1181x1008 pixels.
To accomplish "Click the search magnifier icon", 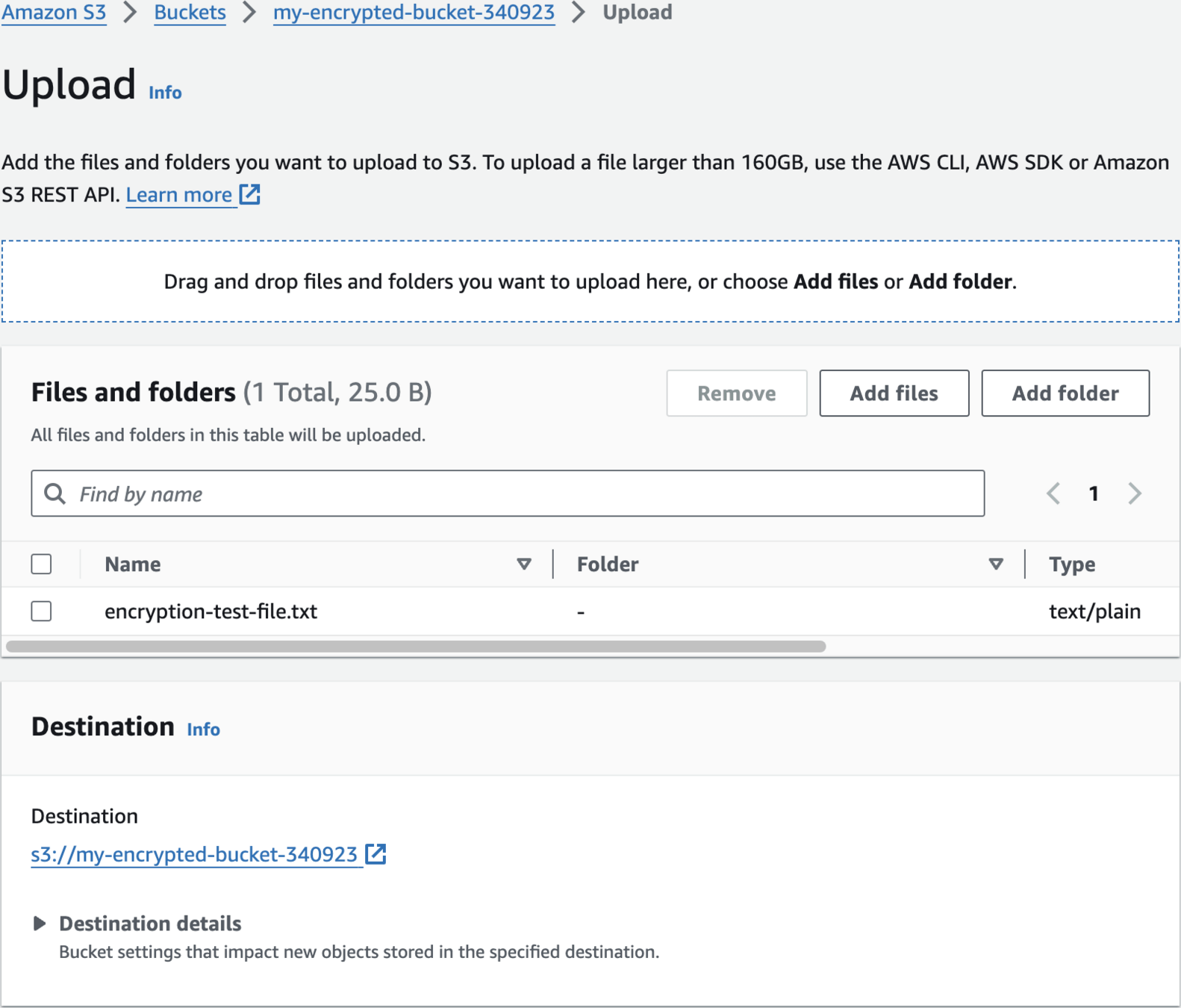I will pyautogui.click(x=54, y=494).
